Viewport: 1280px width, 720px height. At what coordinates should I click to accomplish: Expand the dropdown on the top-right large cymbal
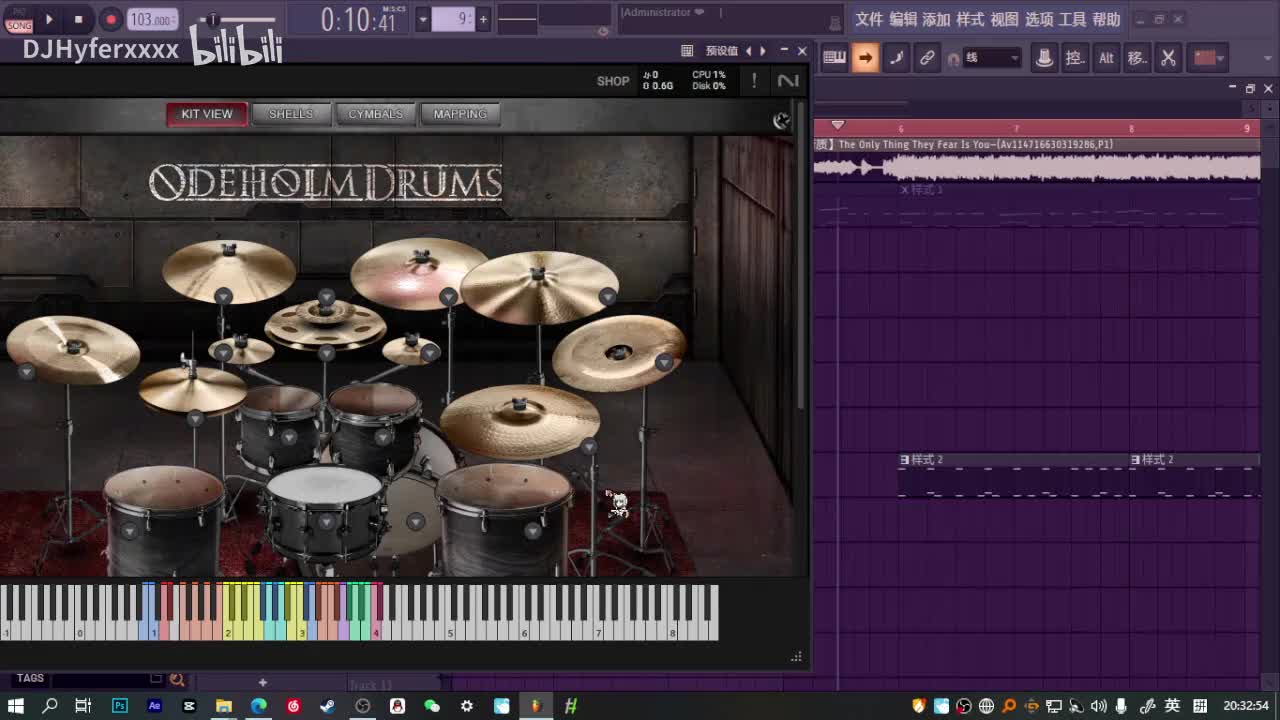[607, 296]
